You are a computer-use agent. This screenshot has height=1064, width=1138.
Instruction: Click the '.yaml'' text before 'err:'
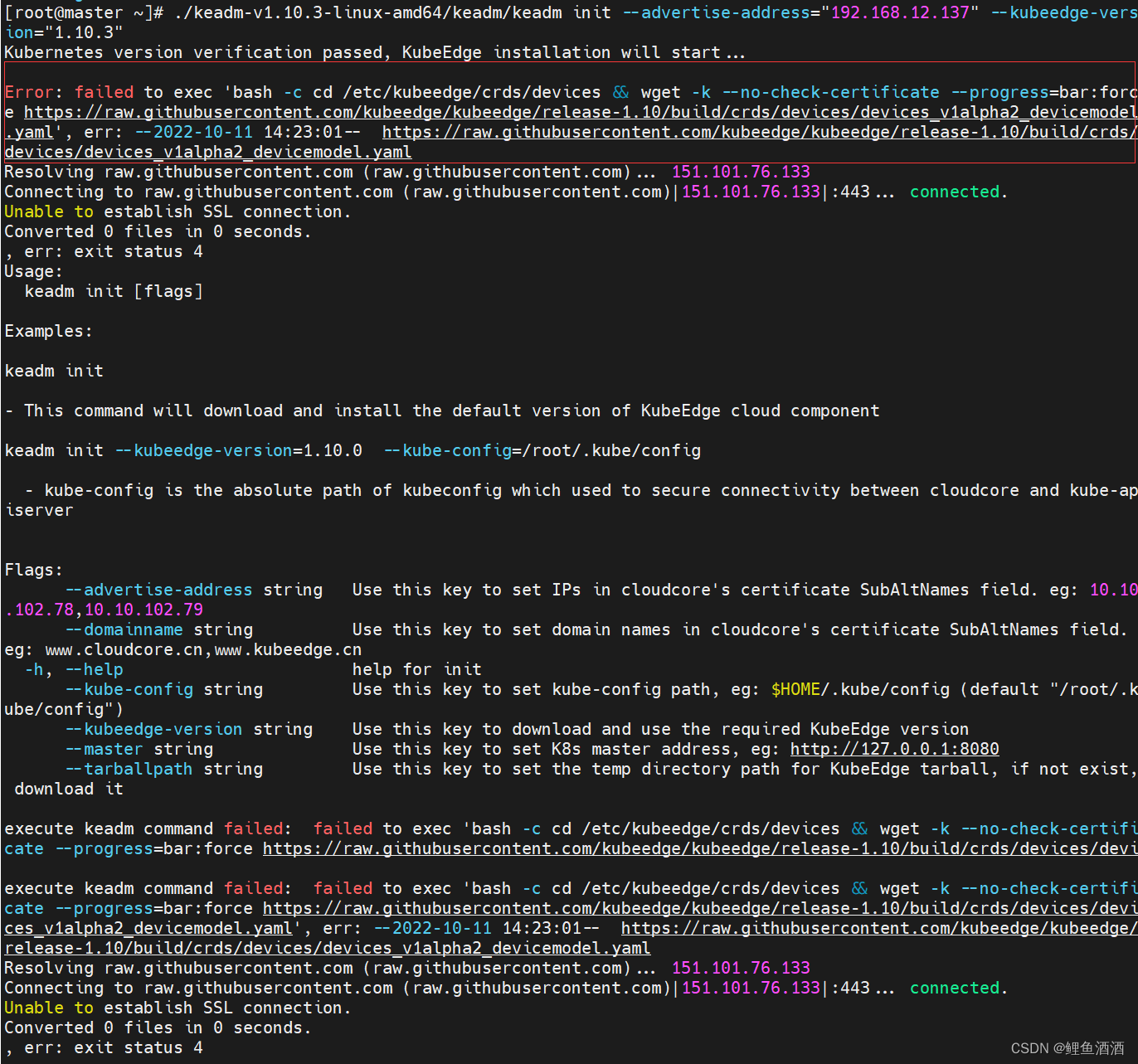tap(35, 132)
